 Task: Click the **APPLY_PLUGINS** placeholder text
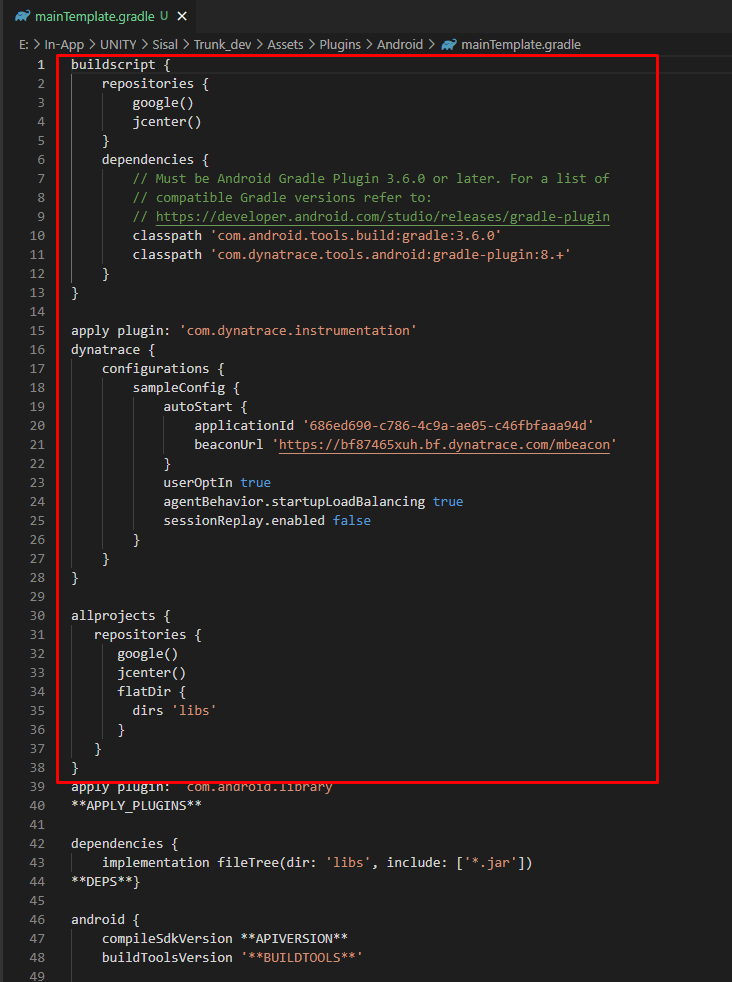coord(136,805)
